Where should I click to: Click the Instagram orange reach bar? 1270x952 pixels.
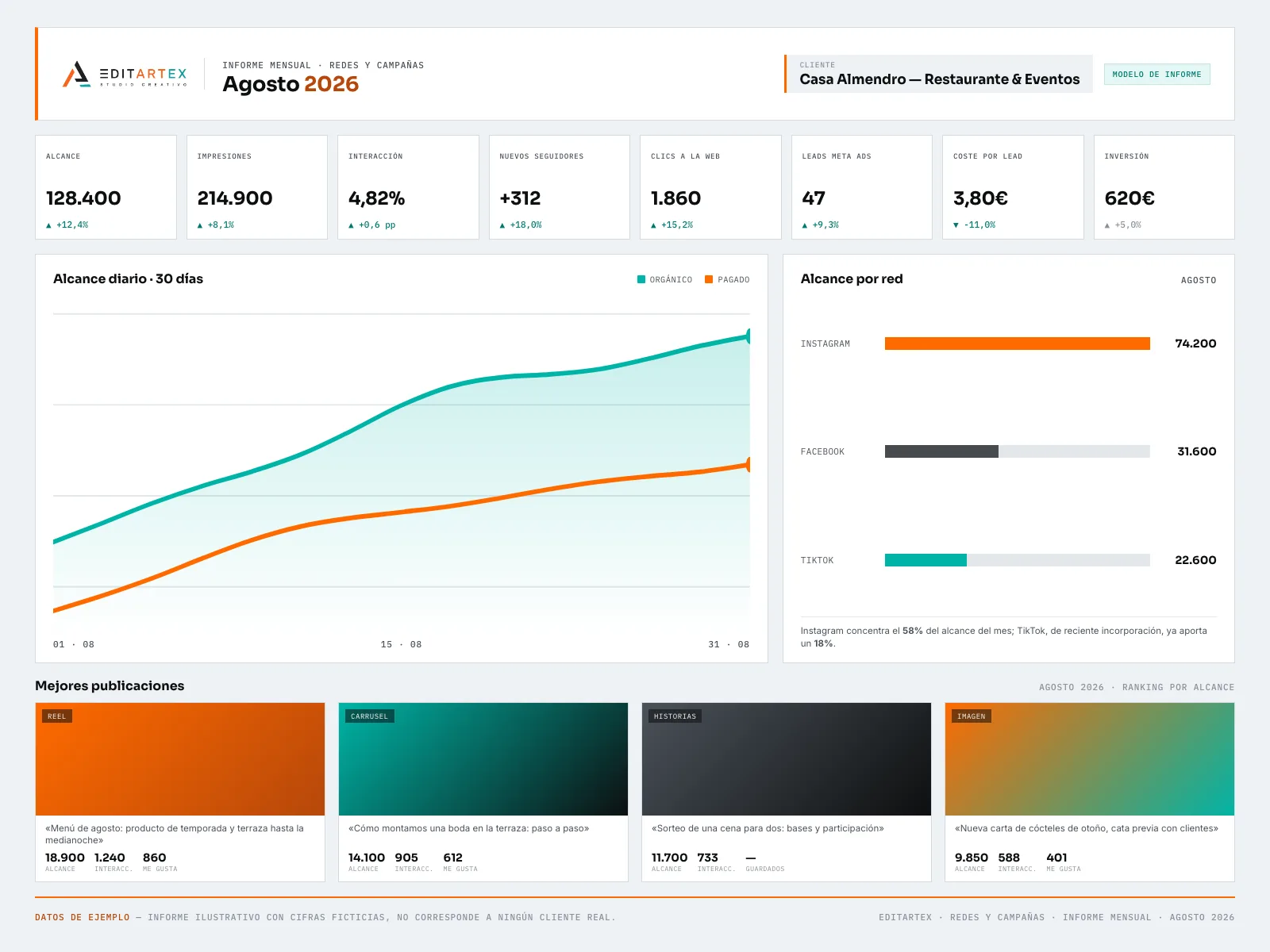pyautogui.click(x=1017, y=344)
